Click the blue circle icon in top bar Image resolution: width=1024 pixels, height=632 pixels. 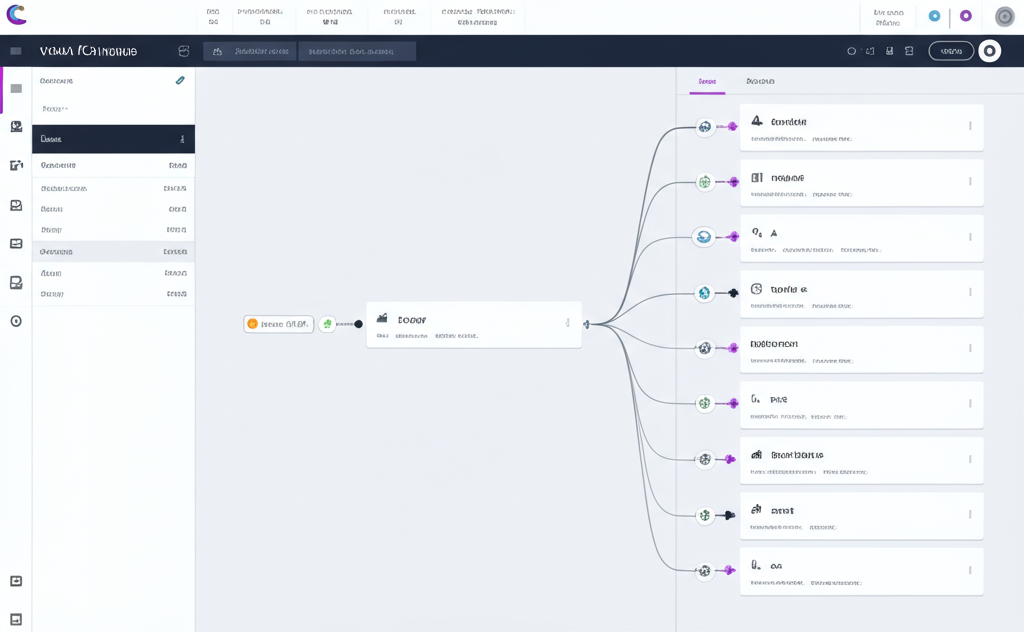(934, 16)
